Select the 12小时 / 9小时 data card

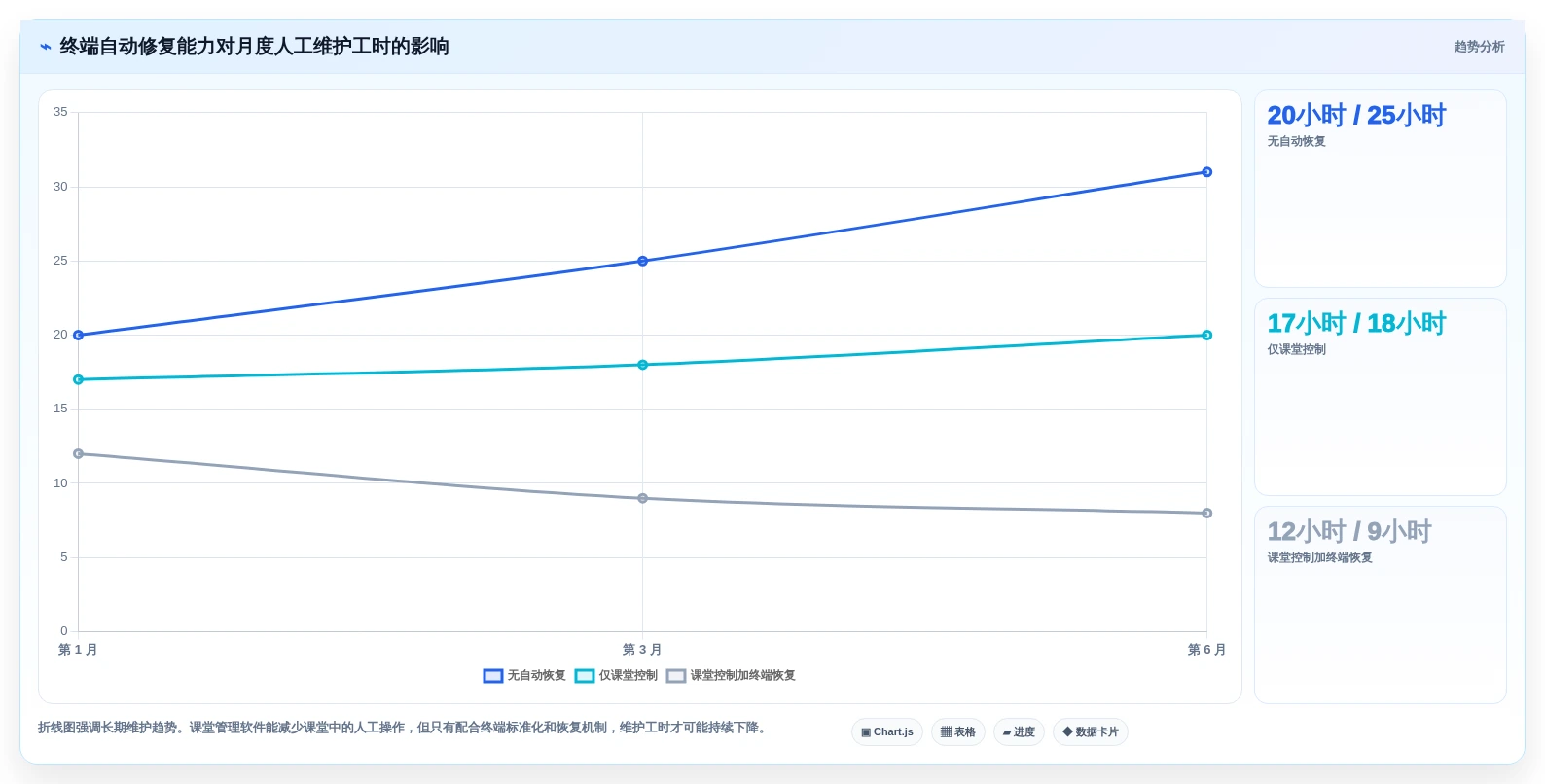tap(1380, 605)
